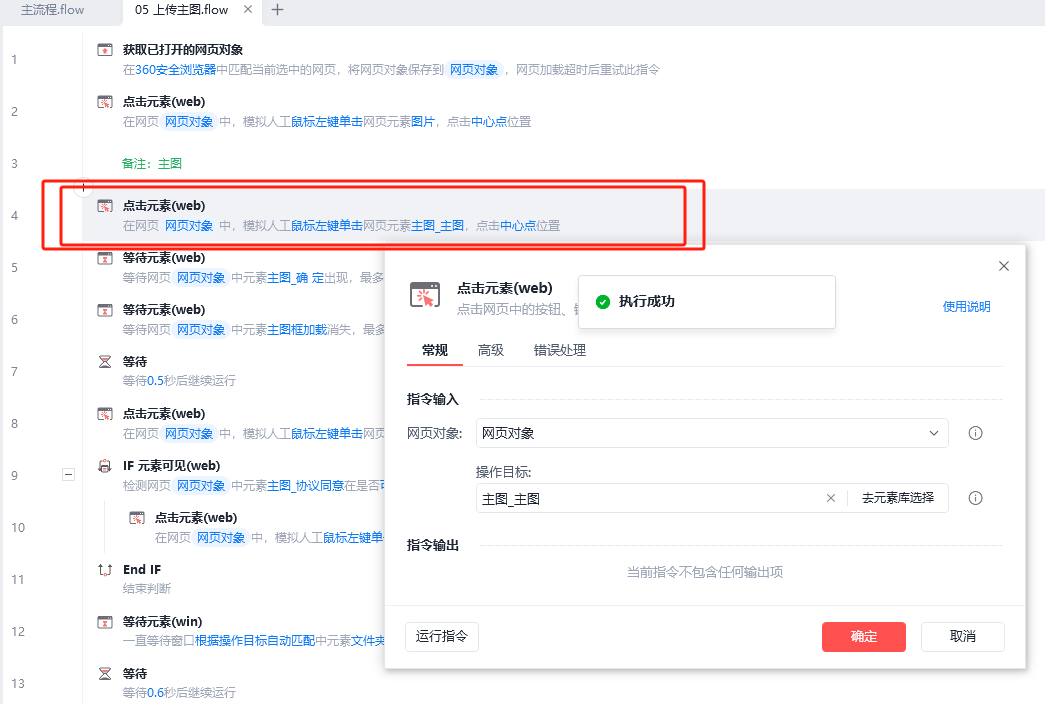Open the 使用说明 link
The height and width of the screenshot is (704, 1045).
tap(966, 307)
